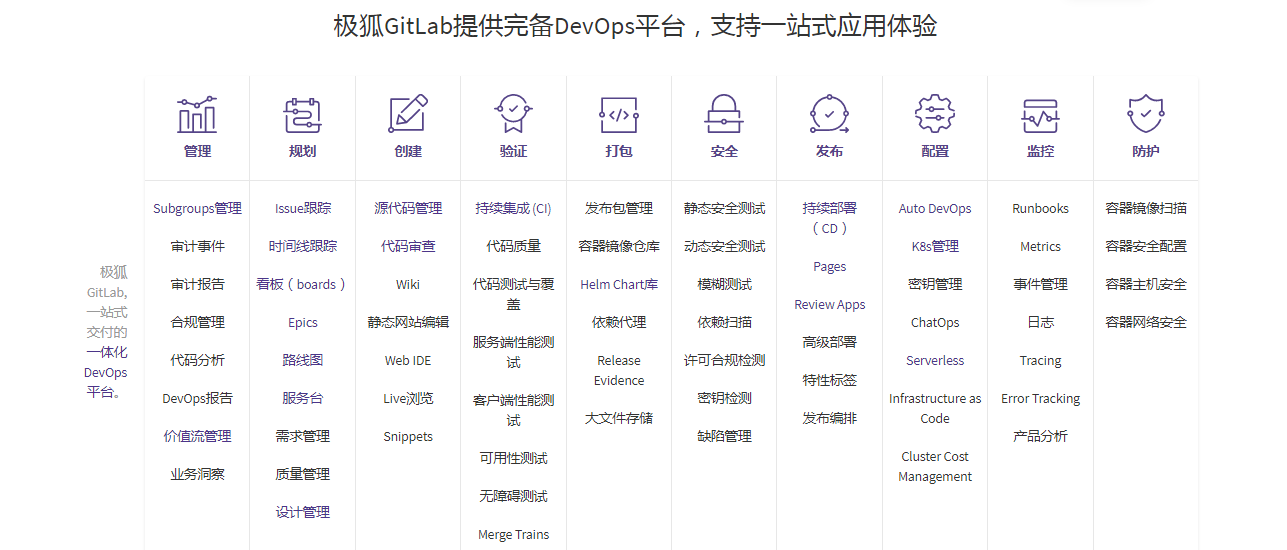Click the 验证 badge checkmark icon
Viewport: 1287px width, 550px height.
coord(513,115)
